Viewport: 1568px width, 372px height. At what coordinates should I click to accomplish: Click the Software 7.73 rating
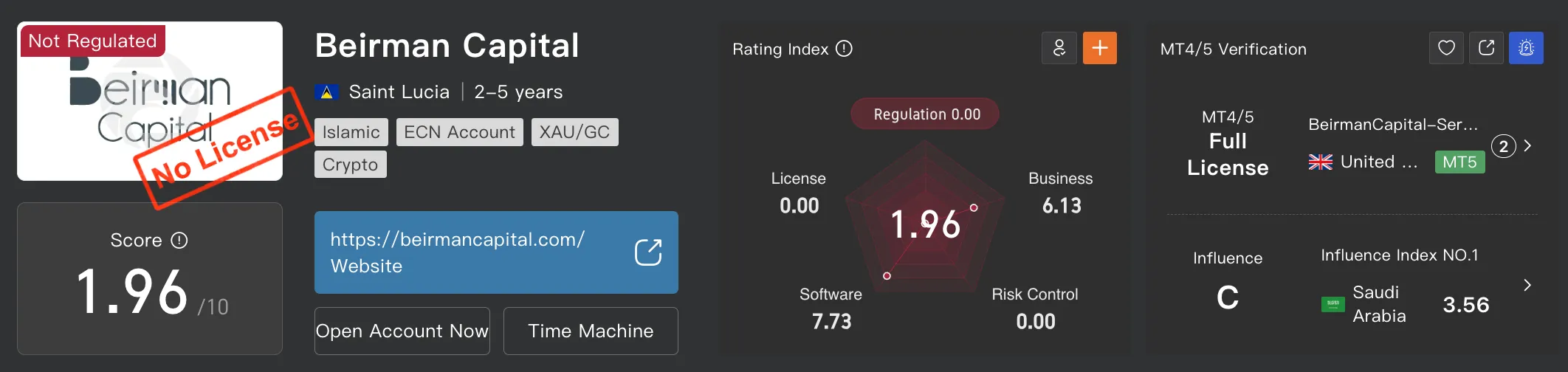point(831,309)
